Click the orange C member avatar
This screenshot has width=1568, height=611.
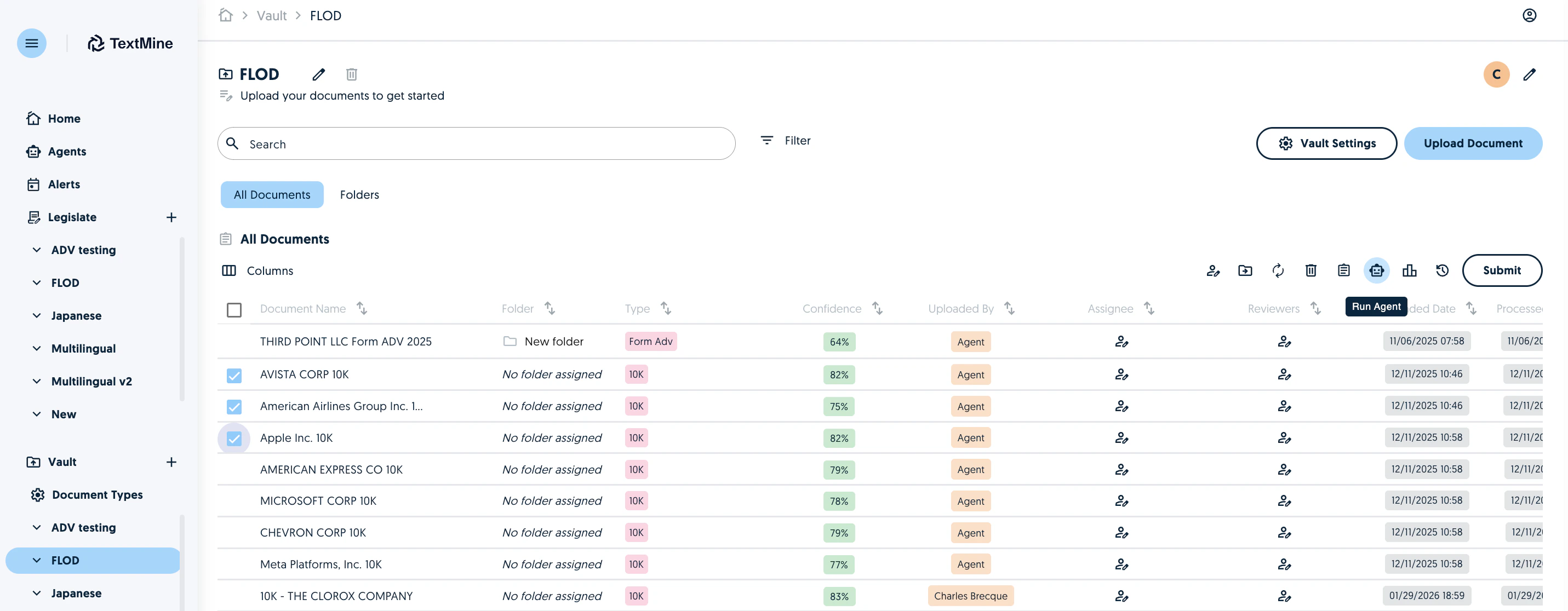click(1496, 74)
